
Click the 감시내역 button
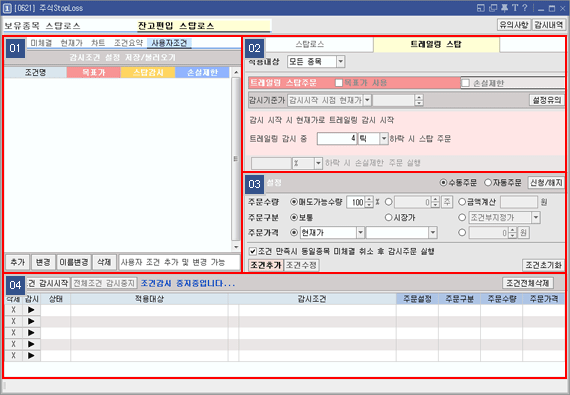pyautogui.click(x=549, y=25)
